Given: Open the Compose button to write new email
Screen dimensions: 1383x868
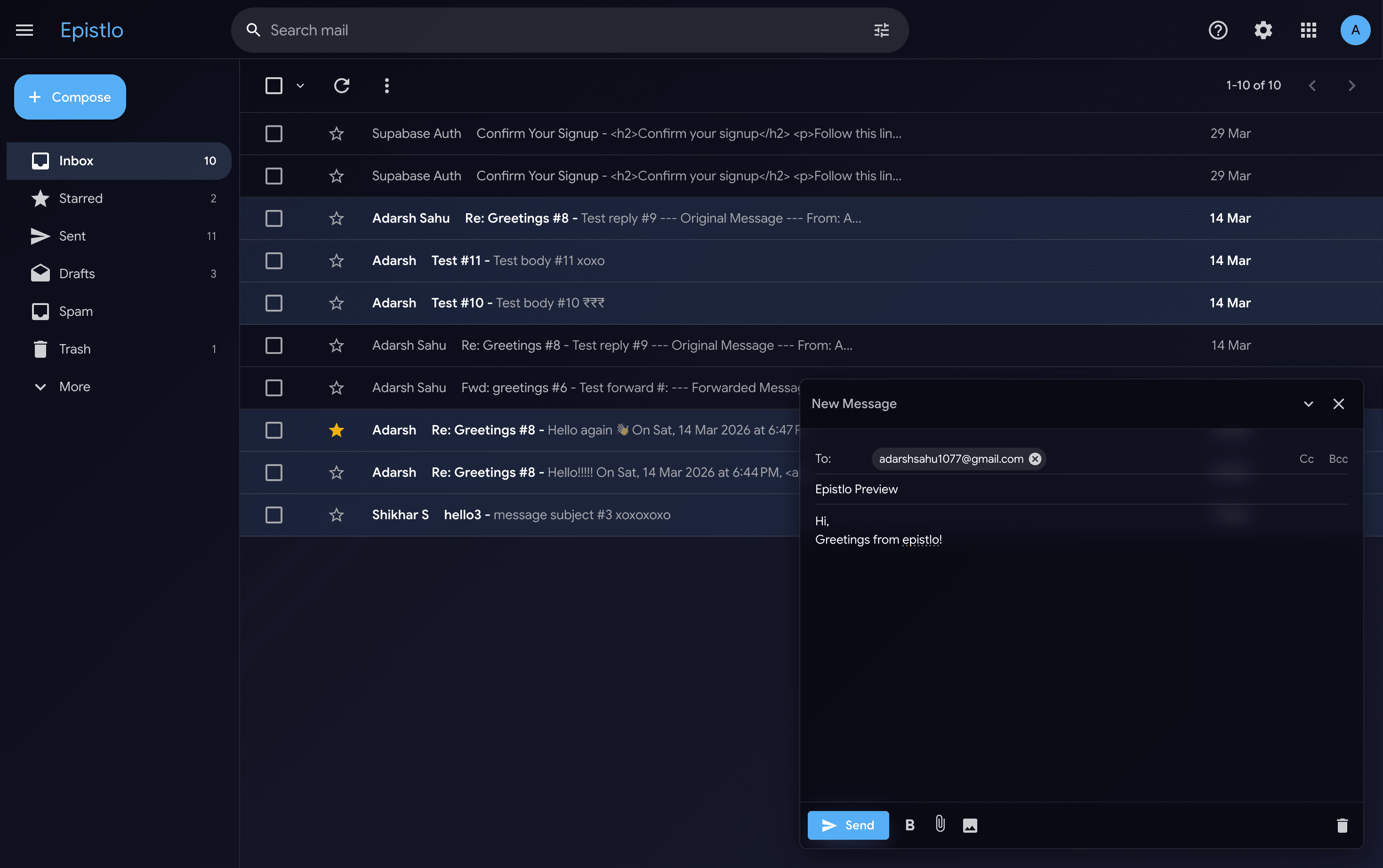Looking at the screenshot, I should coord(70,96).
